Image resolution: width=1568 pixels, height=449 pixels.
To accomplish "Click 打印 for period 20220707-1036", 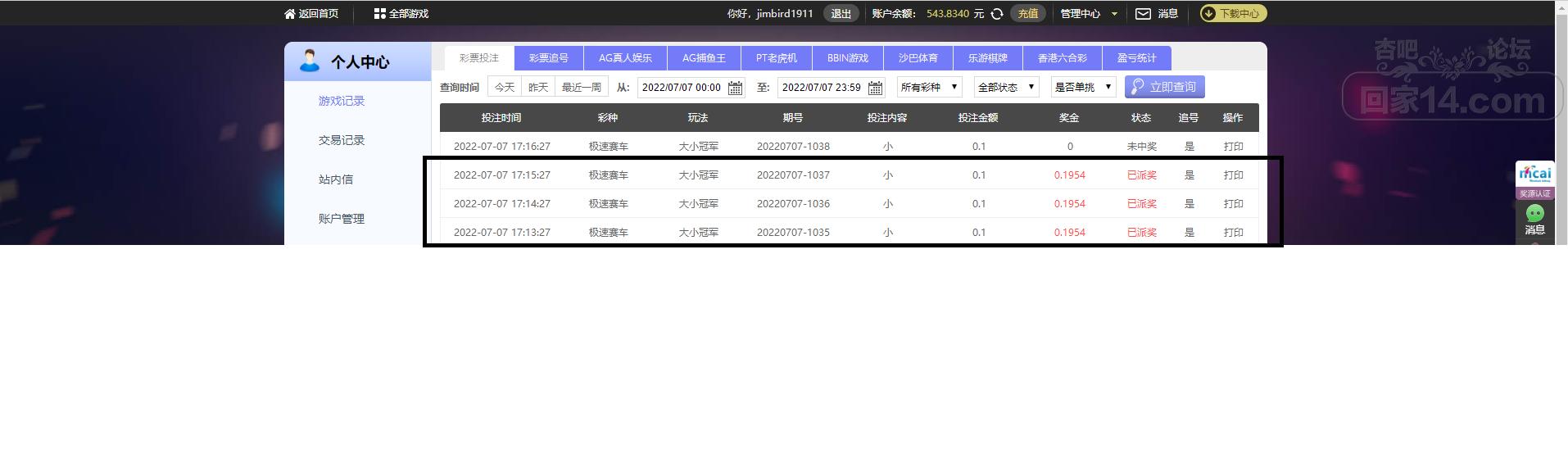I will pos(1234,204).
